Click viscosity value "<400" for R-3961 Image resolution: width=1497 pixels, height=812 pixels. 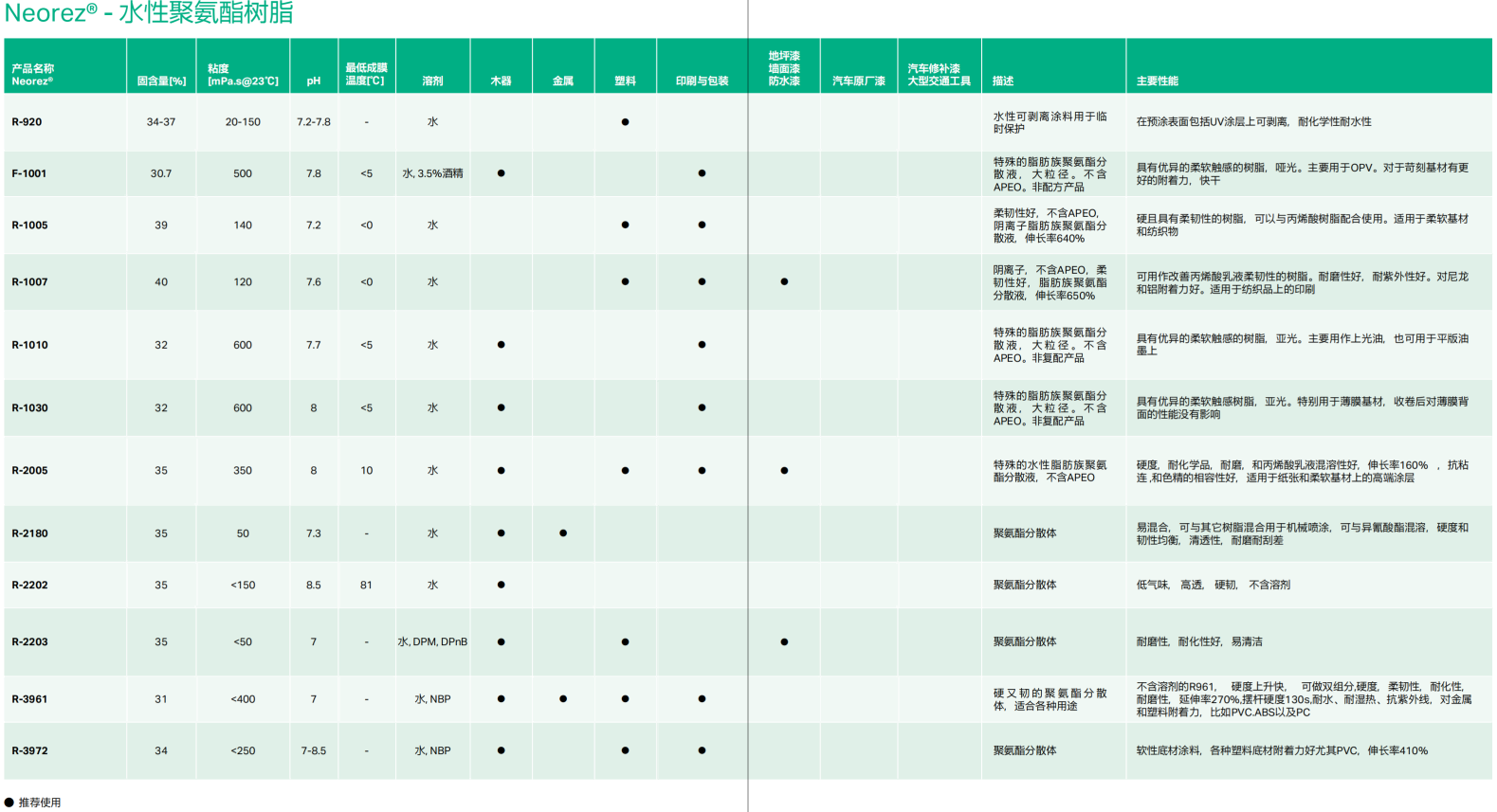(x=243, y=699)
